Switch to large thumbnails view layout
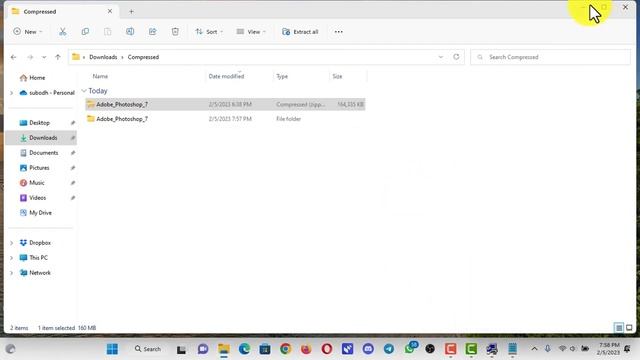Viewport: 640px width, 360px height. pyautogui.click(x=629, y=328)
